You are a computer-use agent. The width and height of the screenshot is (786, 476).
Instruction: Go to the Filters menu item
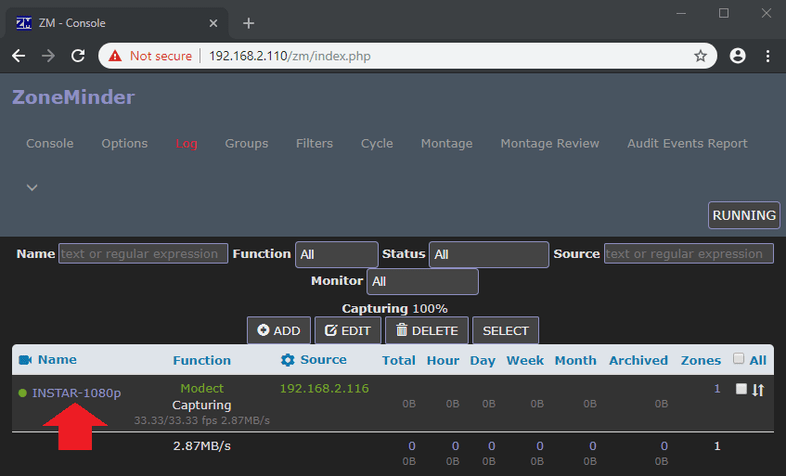(x=314, y=143)
